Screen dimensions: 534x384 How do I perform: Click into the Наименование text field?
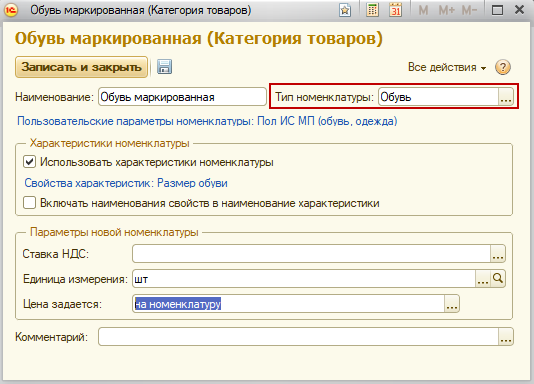(182, 97)
